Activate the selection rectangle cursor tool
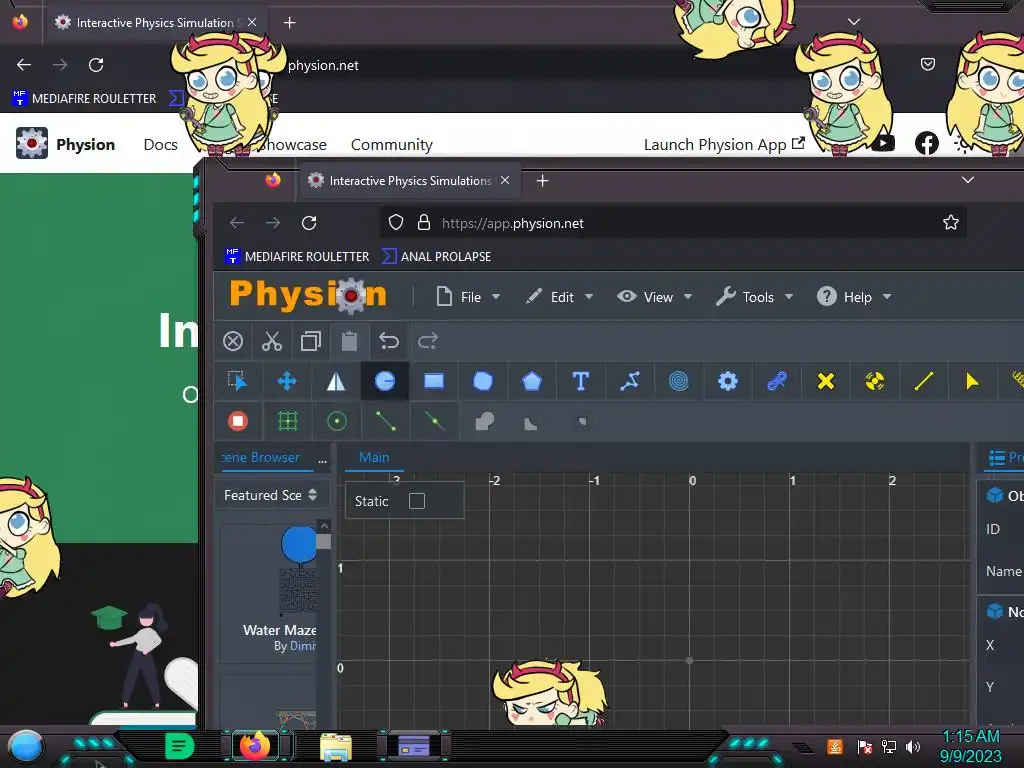1024x768 pixels. (238, 381)
